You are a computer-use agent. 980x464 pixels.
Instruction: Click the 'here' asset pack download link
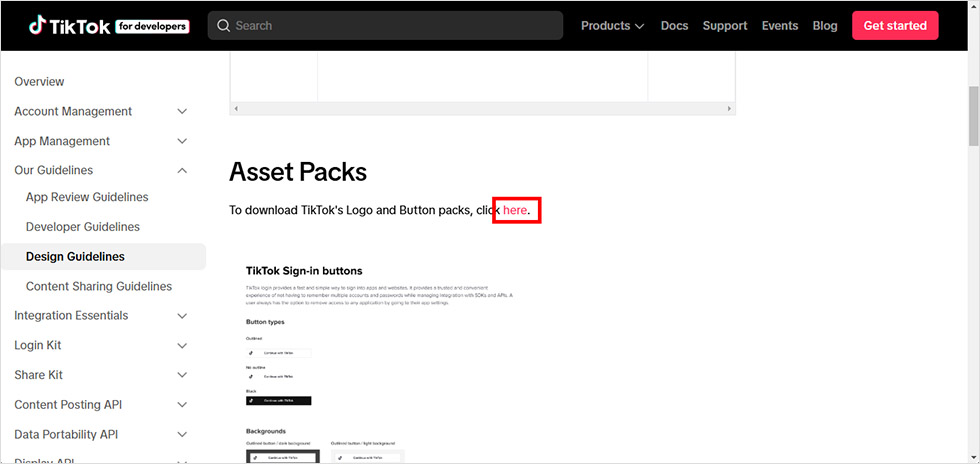point(515,210)
